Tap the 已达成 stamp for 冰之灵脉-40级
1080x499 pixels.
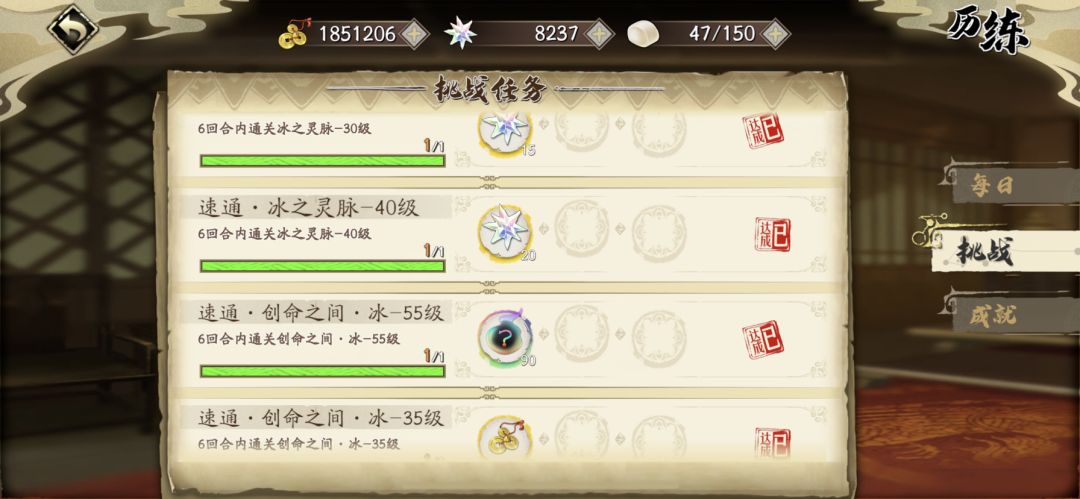[x=772, y=234]
